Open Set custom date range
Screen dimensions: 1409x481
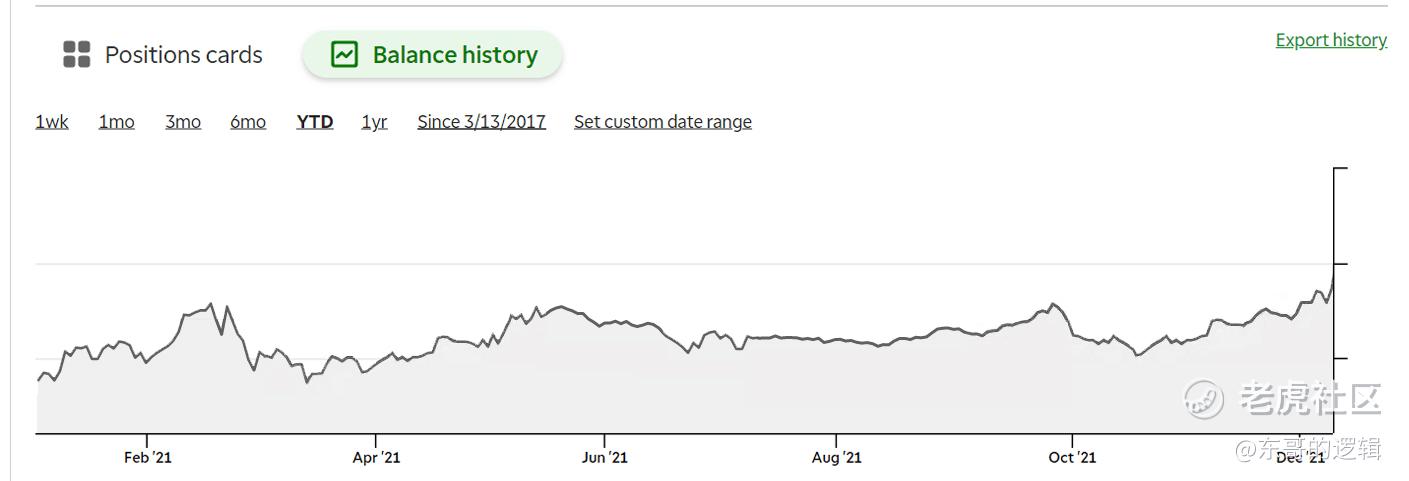click(663, 122)
